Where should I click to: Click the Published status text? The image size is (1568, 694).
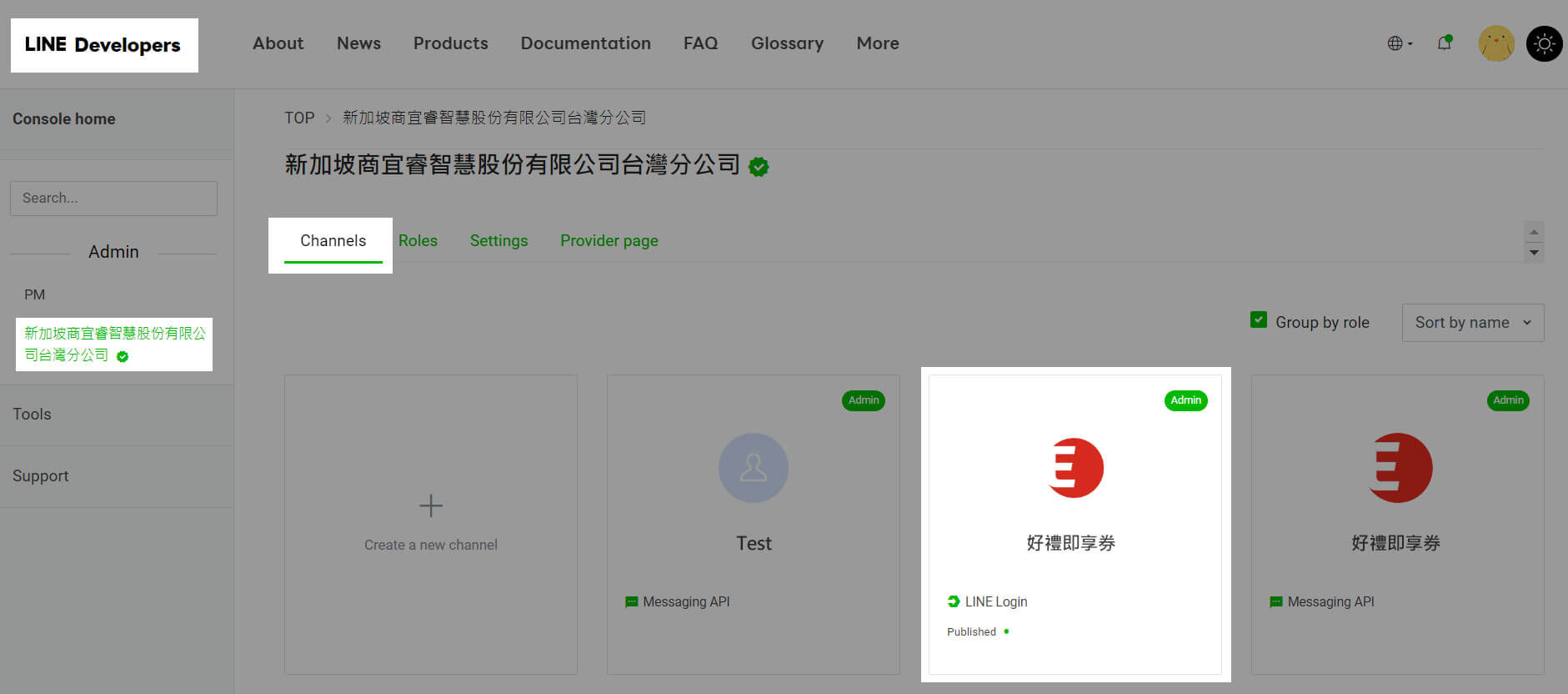[971, 632]
